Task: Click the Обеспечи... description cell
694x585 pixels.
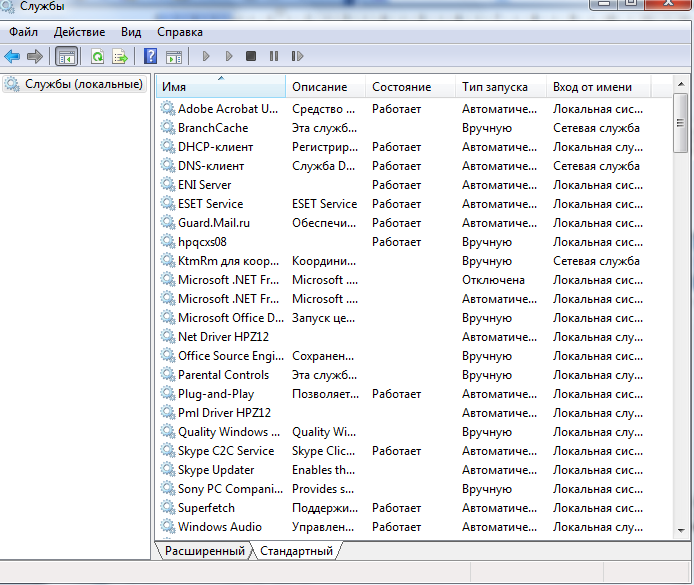Action: coord(324,223)
